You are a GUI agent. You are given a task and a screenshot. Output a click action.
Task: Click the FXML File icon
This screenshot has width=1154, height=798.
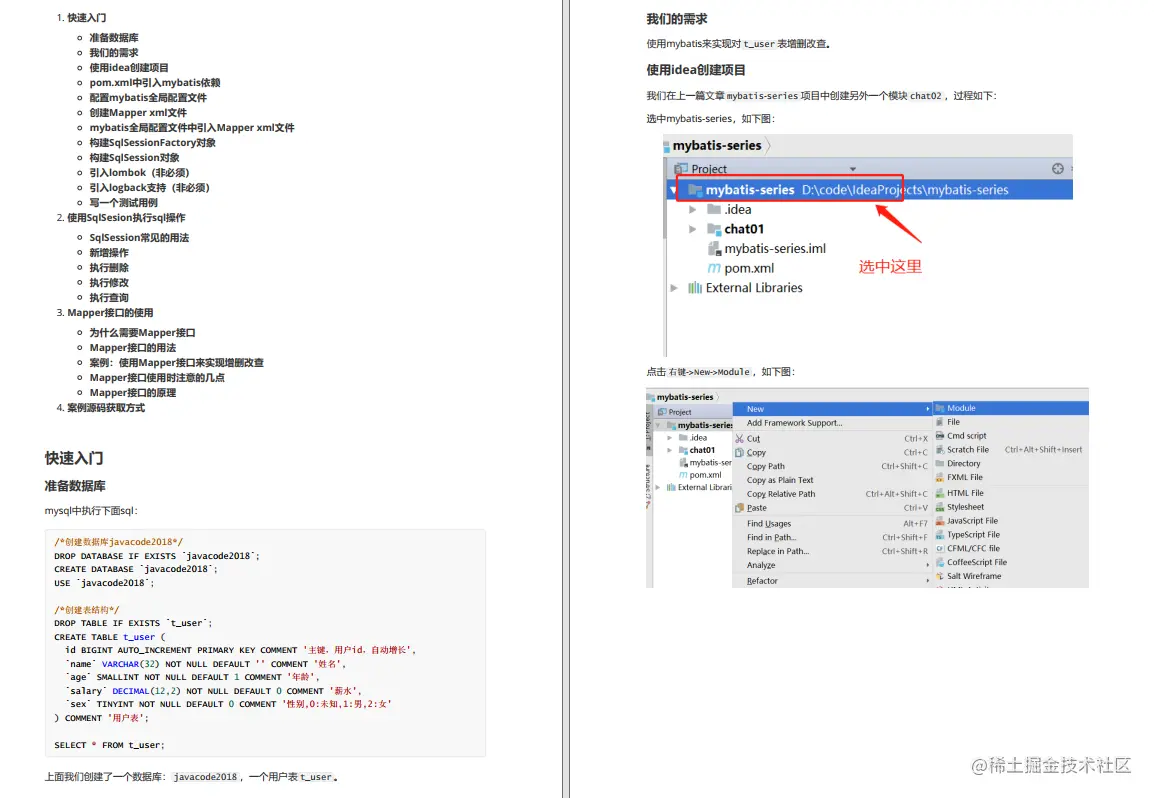coord(940,477)
